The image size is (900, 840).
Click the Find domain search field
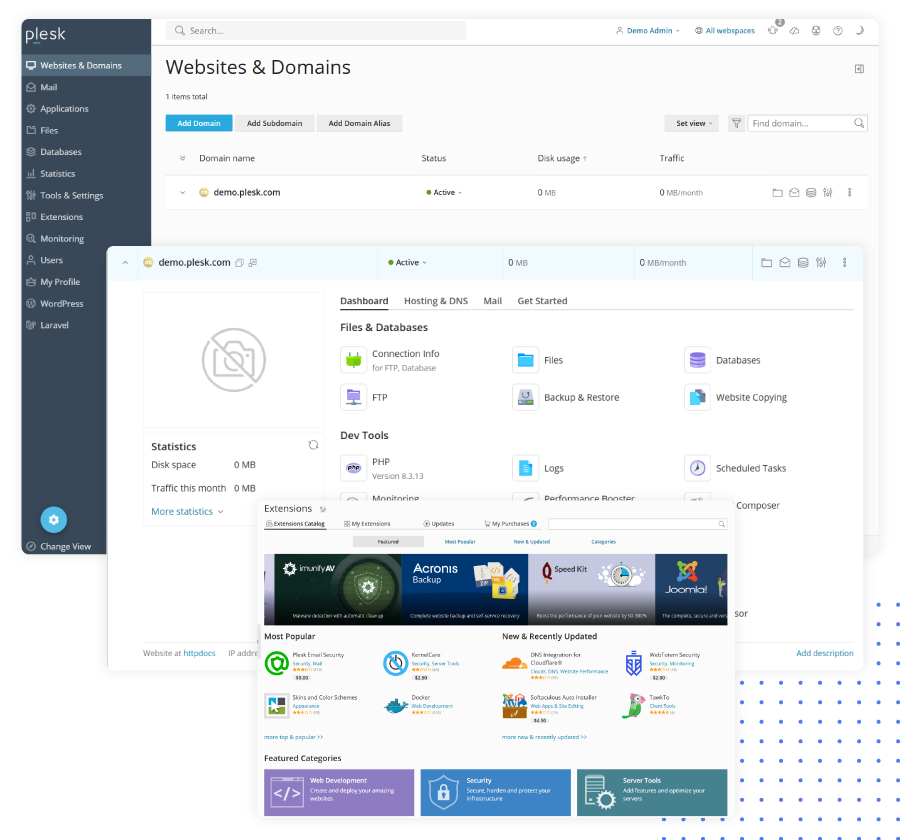click(800, 123)
